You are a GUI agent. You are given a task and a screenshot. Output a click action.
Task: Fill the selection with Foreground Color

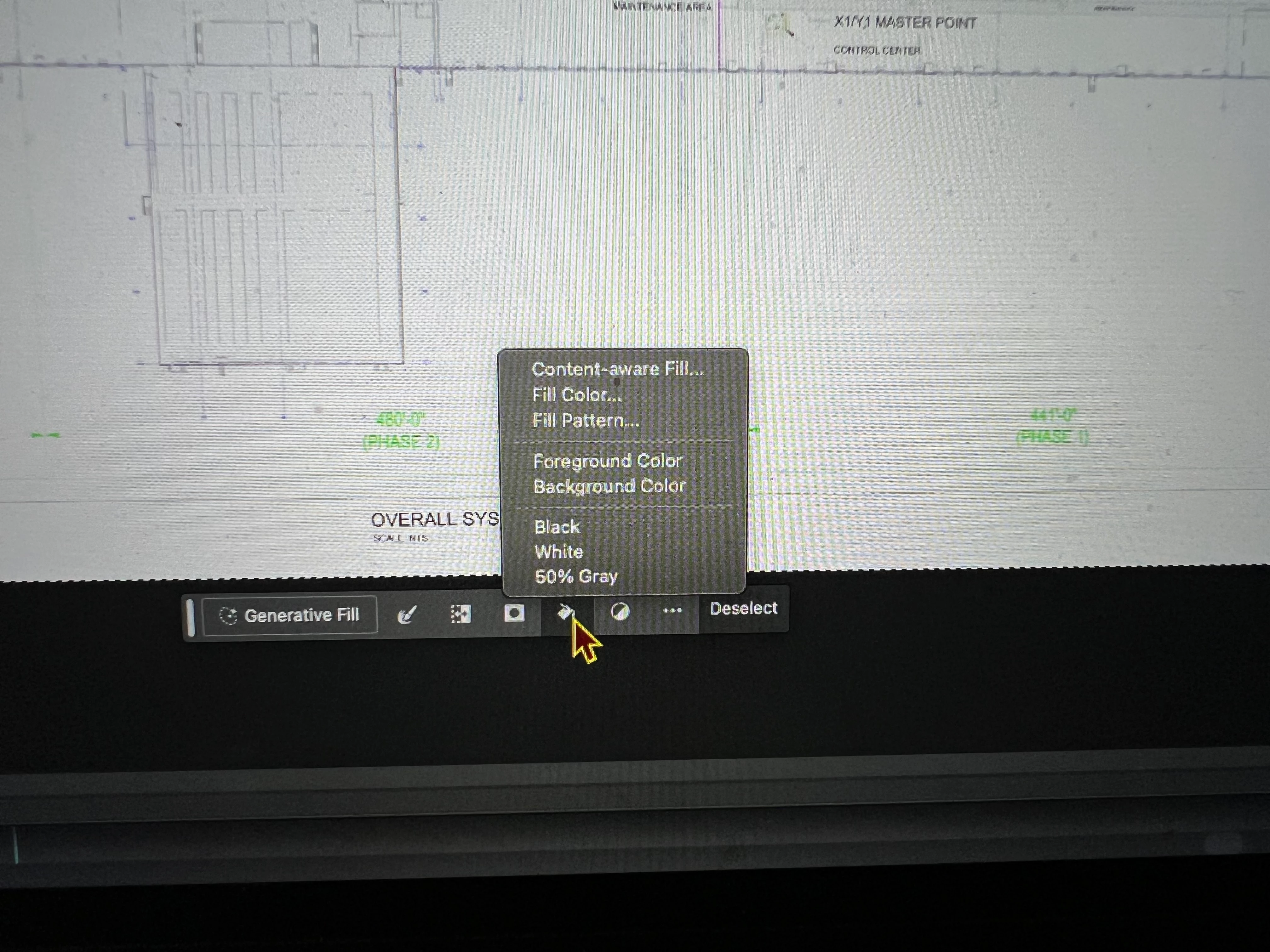click(608, 461)
